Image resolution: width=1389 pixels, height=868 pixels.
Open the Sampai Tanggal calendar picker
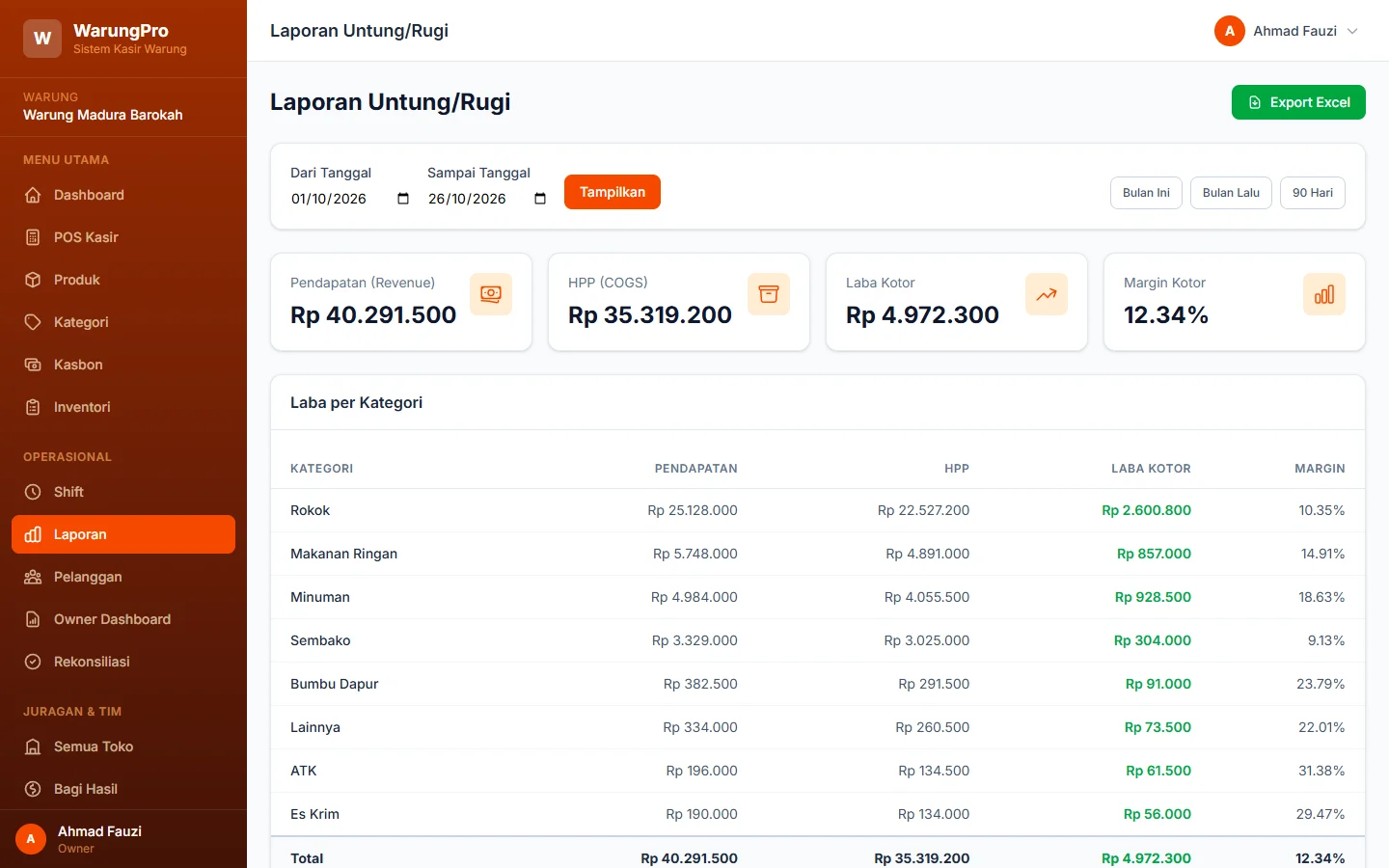tap(540, 199)
